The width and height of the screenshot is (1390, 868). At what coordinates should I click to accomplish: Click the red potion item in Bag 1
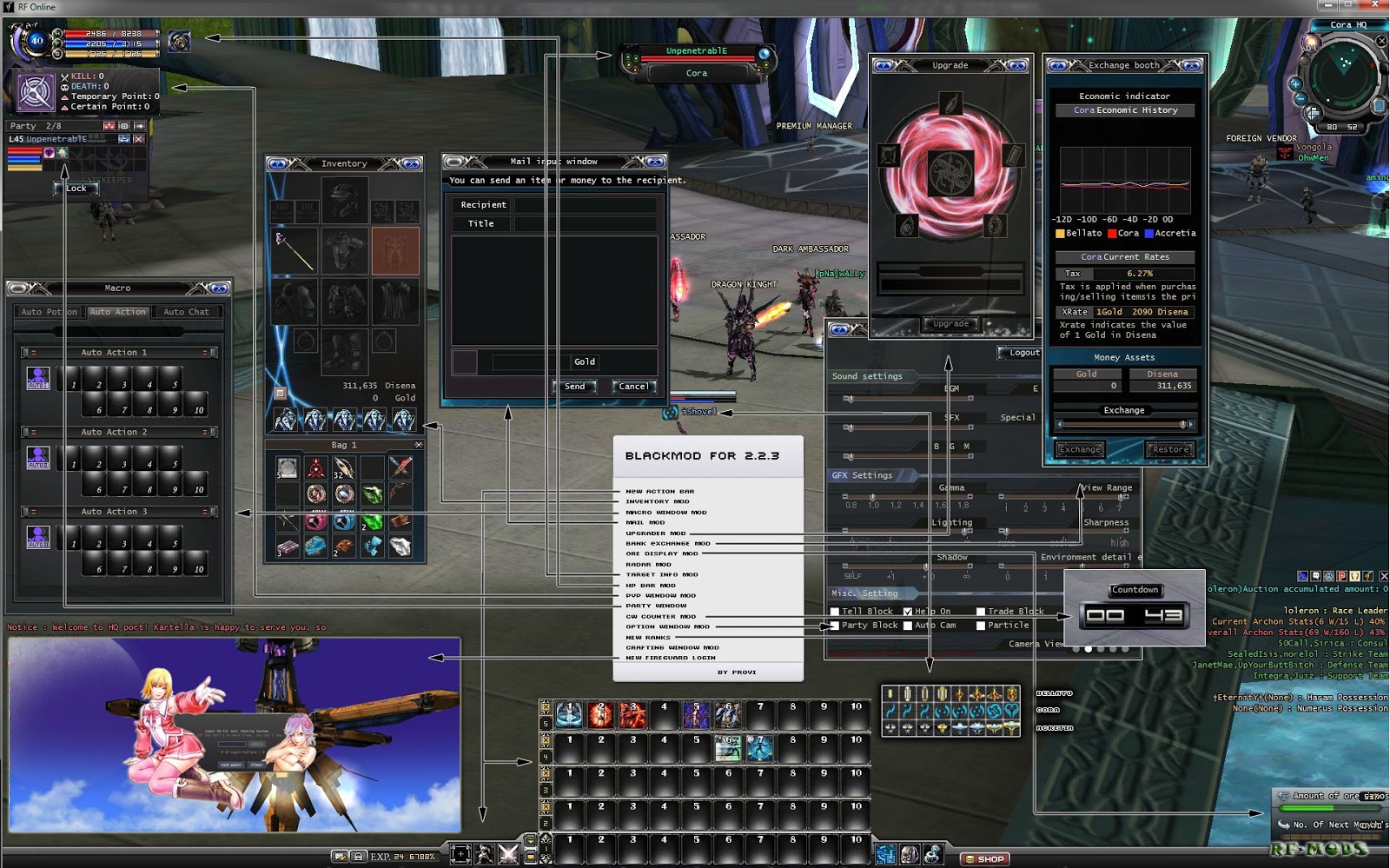316,467
